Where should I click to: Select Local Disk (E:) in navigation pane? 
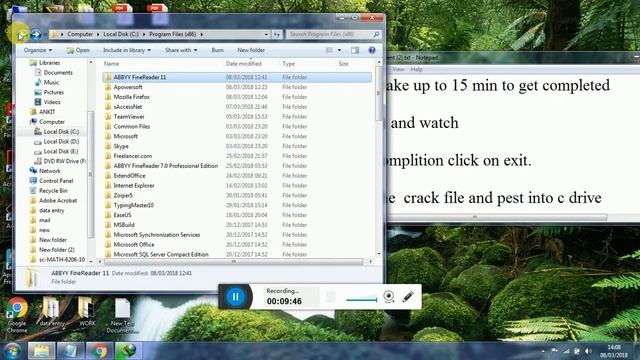coord(61,151)
